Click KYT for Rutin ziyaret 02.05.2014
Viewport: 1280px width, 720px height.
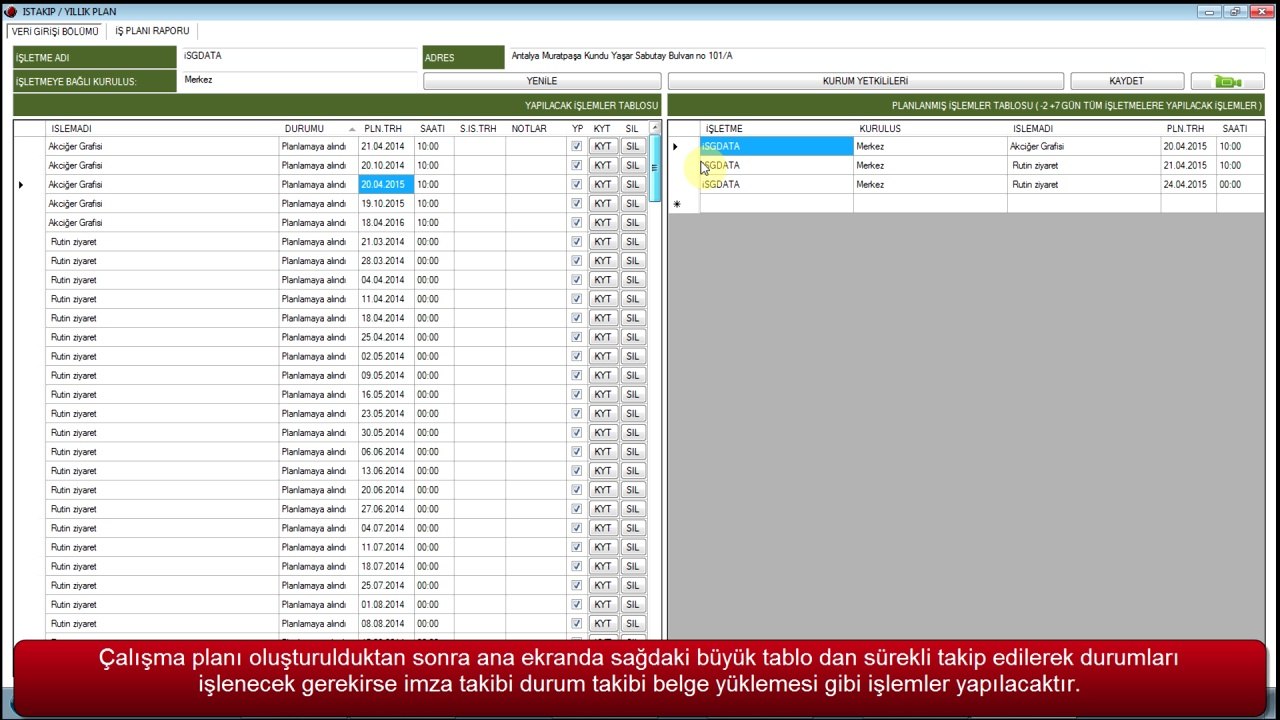pos(602,356)
